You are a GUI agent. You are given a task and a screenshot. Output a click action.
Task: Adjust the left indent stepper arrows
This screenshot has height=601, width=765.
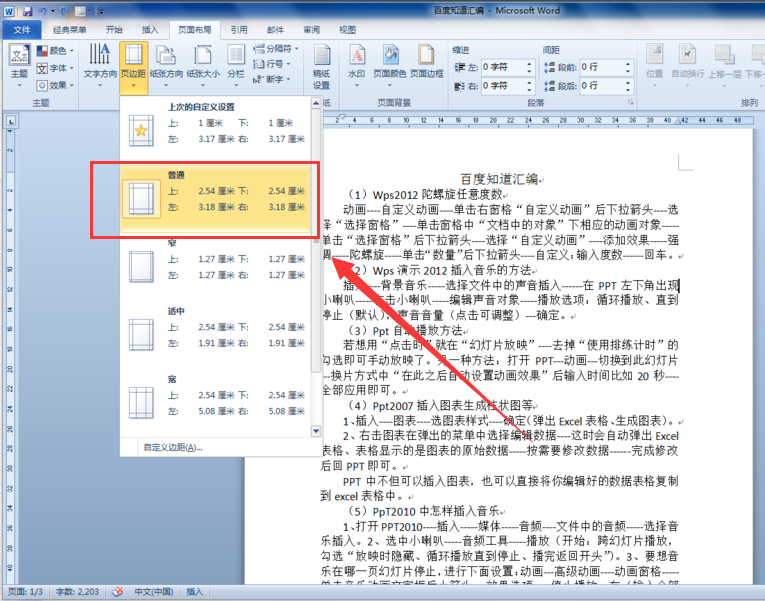click(529, 67)
